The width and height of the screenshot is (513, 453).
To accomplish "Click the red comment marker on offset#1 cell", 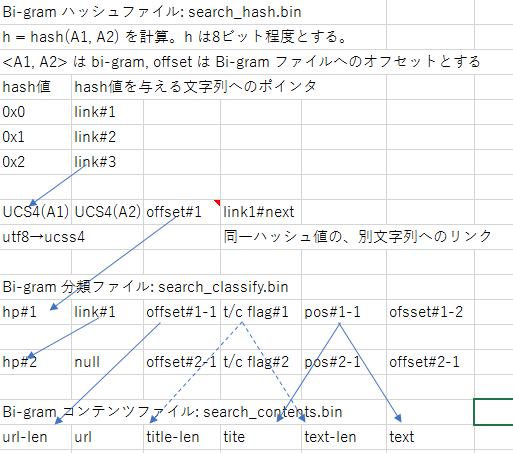I will (x=217, y=202).
